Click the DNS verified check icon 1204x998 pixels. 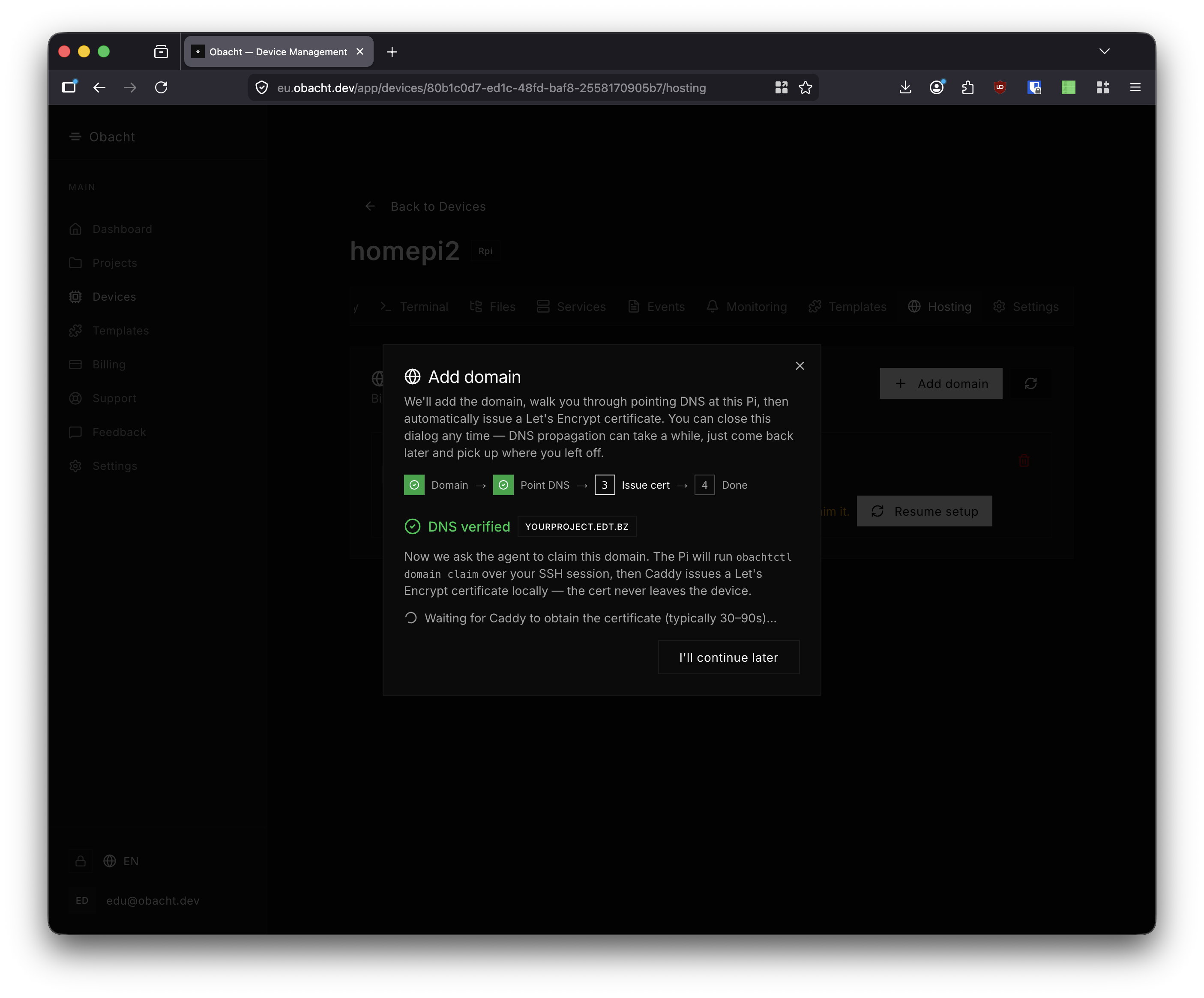point(412,526)
